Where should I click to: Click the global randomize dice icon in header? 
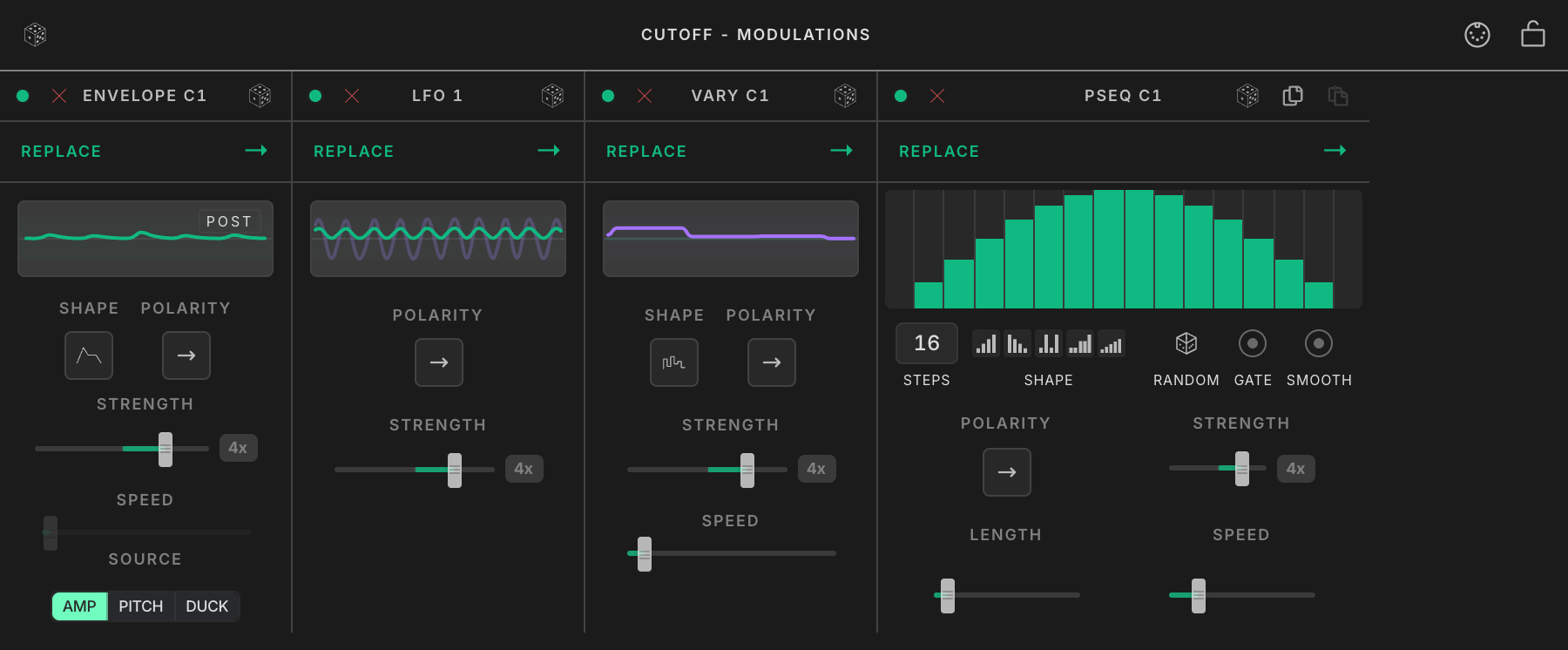[x=35, y=35]
